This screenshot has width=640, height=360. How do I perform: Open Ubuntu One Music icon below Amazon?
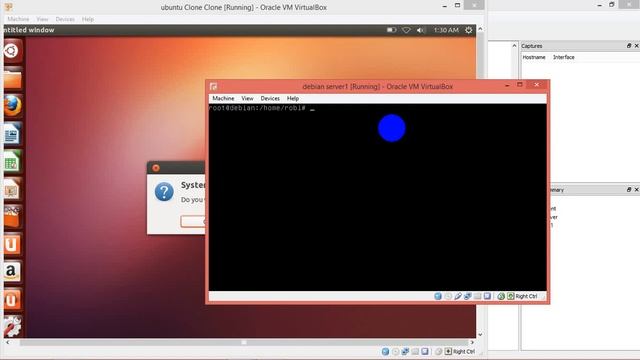coord(12,299)
